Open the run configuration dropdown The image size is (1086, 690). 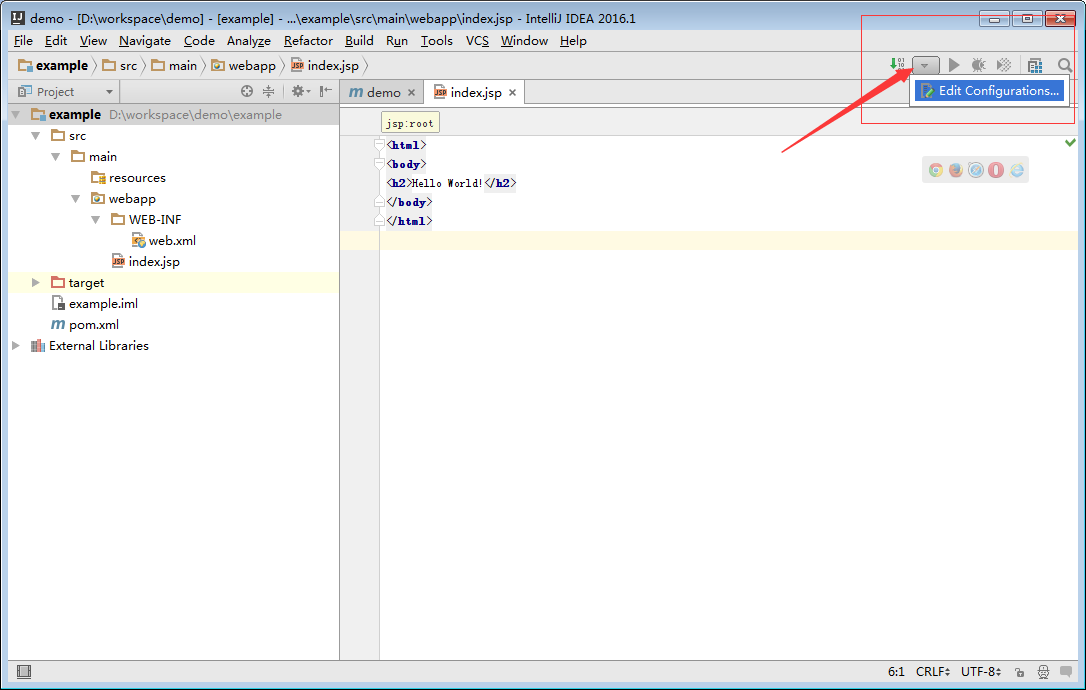pyautogui.click(x=925, y=65)
